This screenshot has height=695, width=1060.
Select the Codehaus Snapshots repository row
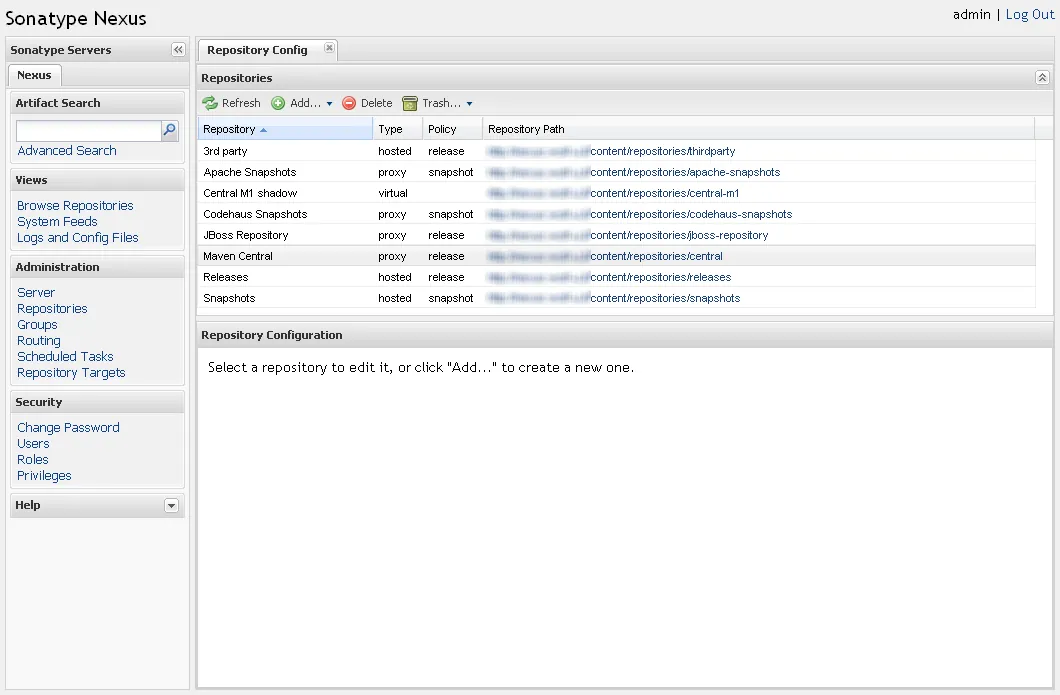(616, 214)
